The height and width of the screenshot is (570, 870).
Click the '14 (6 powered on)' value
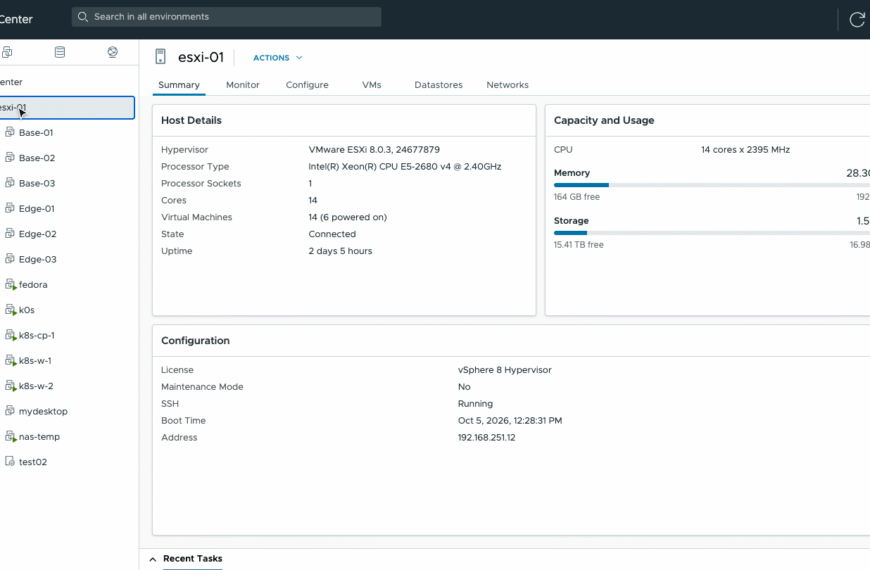coord(347,217)
